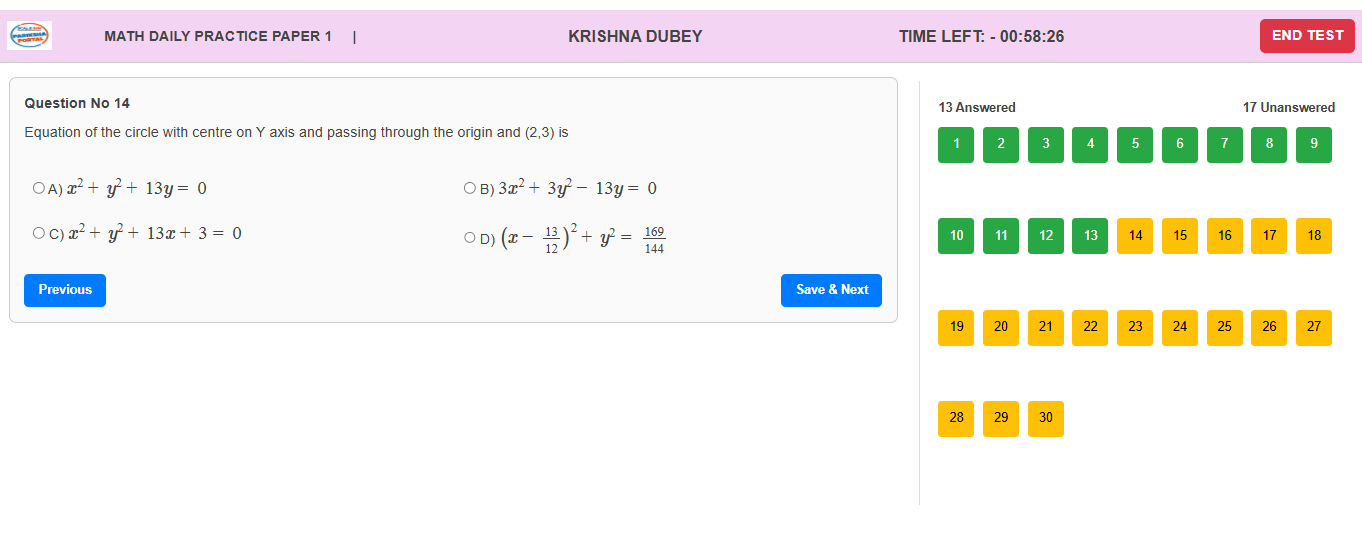The image size is (1362, 541).
Task: Select option A radio button
Action: [x=39, y=188]
